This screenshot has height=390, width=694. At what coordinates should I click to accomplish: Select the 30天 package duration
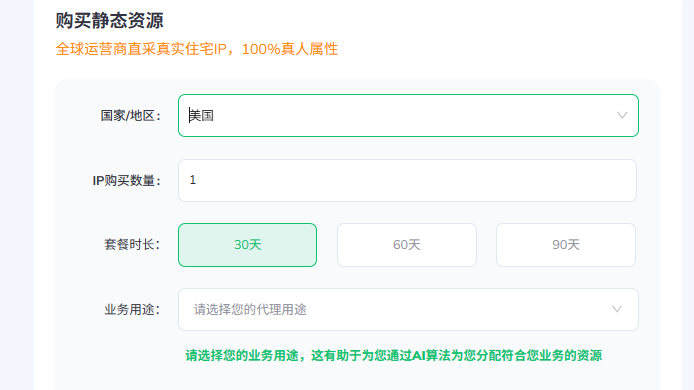[247, 245]
